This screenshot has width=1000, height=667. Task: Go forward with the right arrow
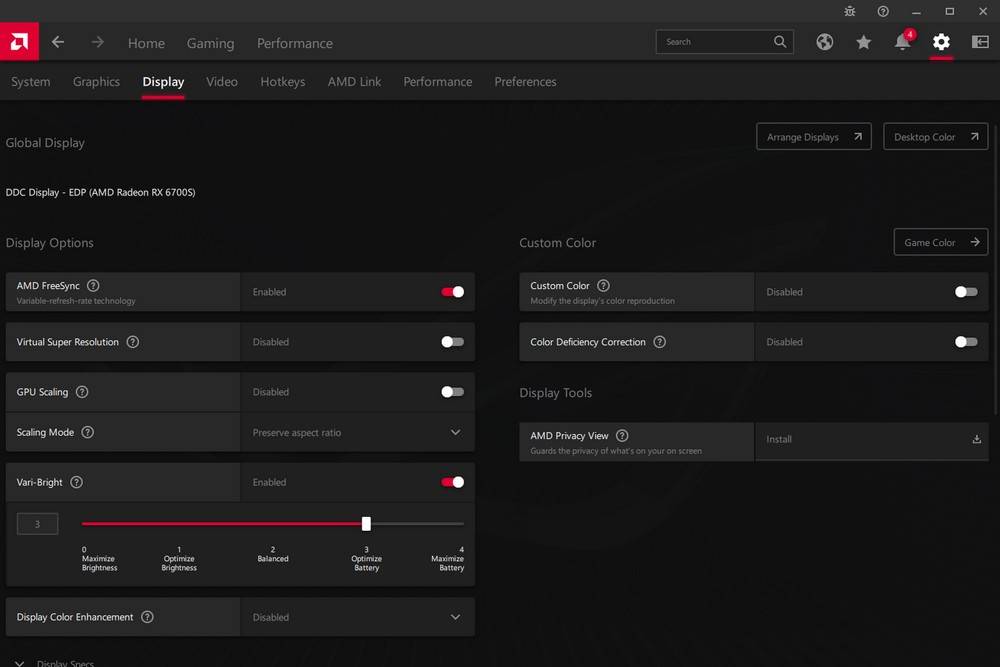point(97,42)
